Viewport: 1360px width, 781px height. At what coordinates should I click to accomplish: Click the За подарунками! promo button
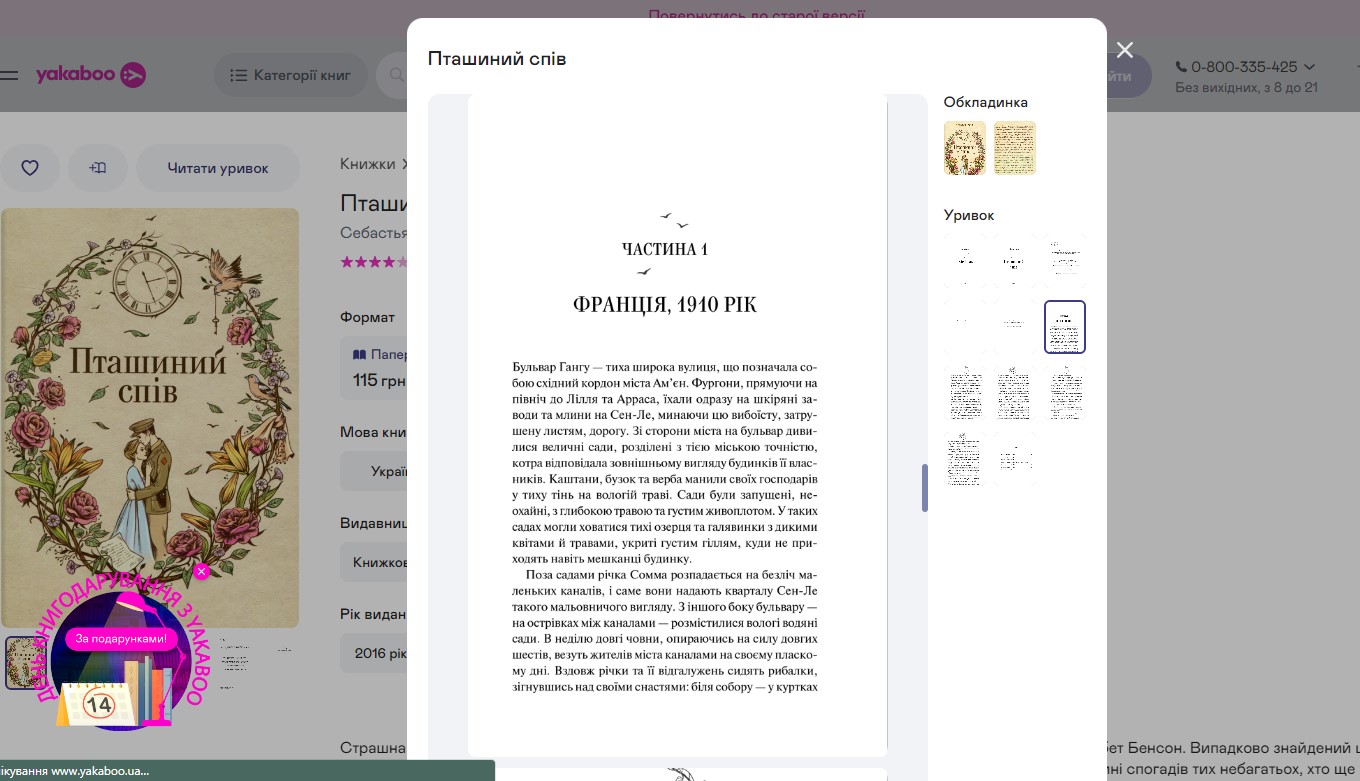121,638
